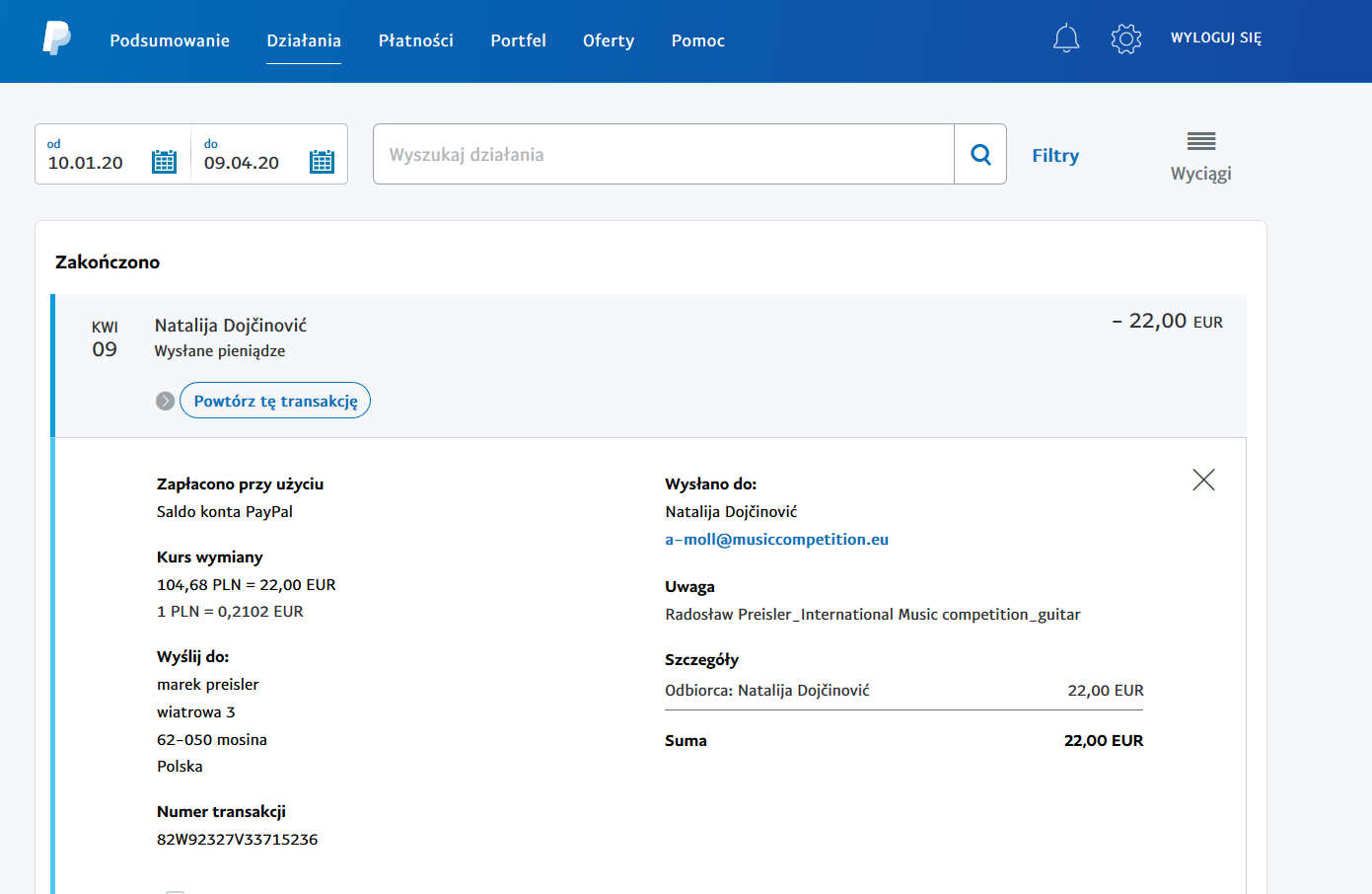Viewport: 1372px width, 894px height.
Task: Click the magnifying glass search button
Action: 980,154
